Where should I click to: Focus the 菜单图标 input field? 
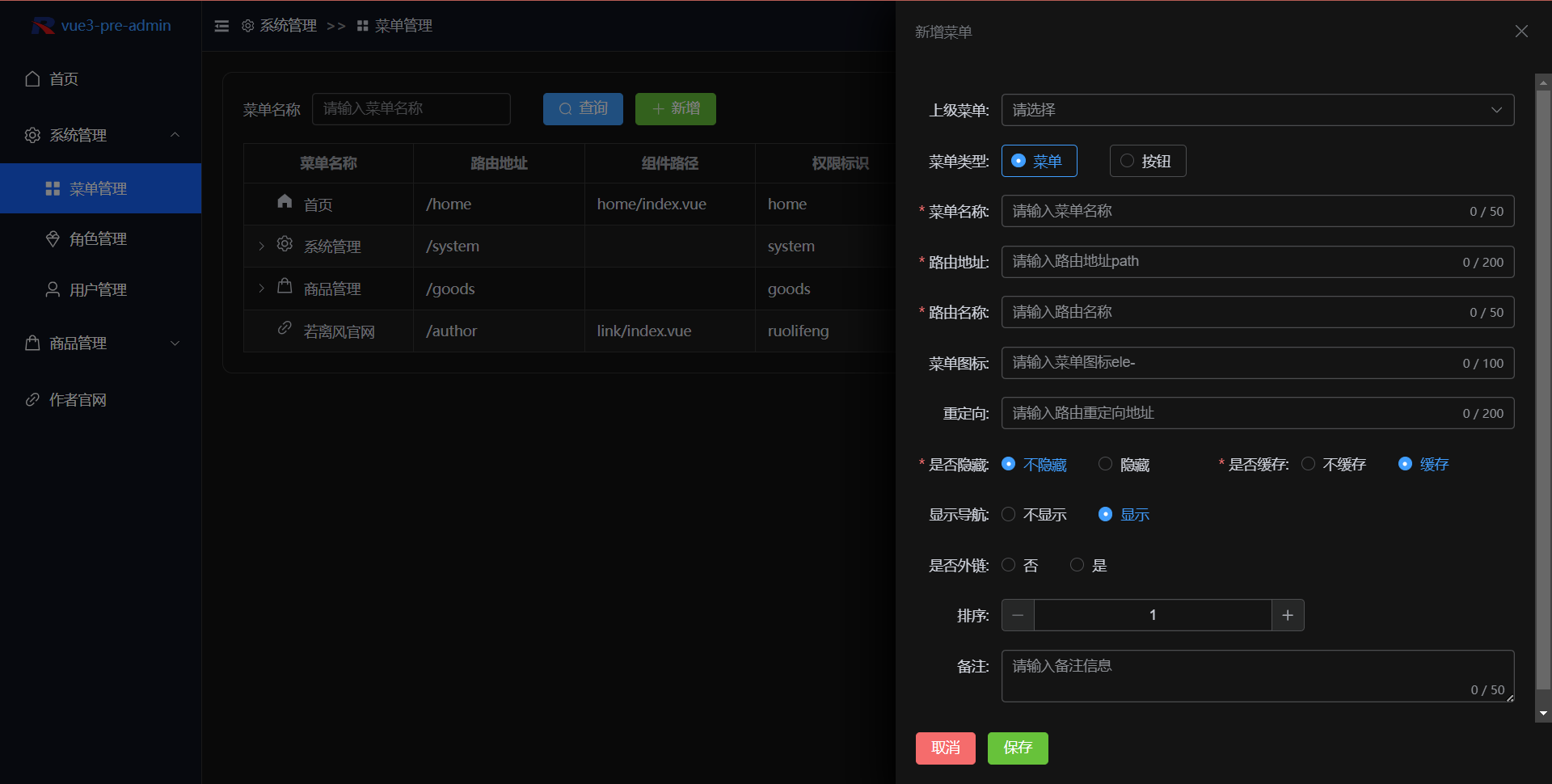[x=1258, y=363]
